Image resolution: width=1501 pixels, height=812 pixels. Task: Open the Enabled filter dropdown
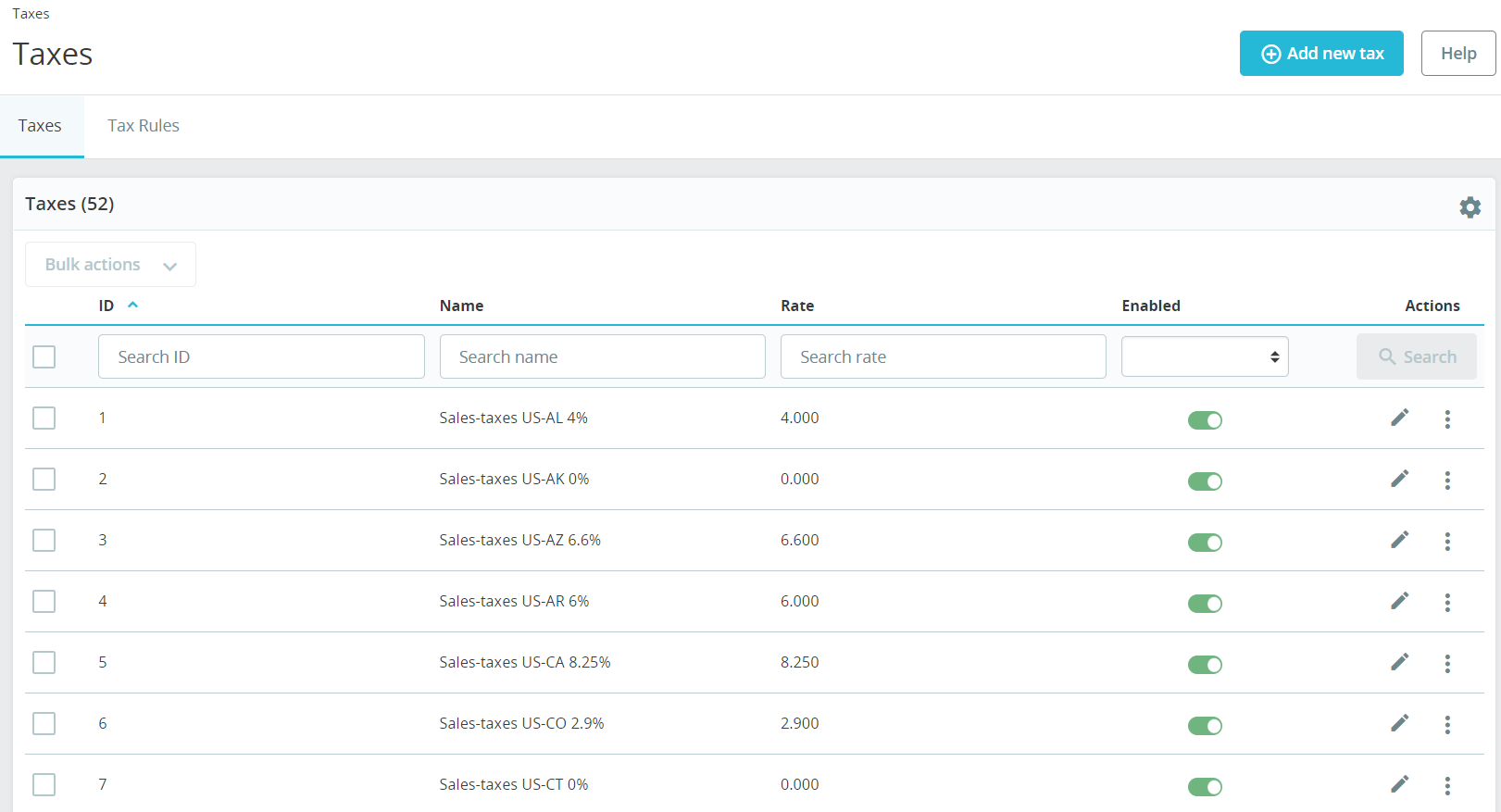click(x=1205, y=356)
